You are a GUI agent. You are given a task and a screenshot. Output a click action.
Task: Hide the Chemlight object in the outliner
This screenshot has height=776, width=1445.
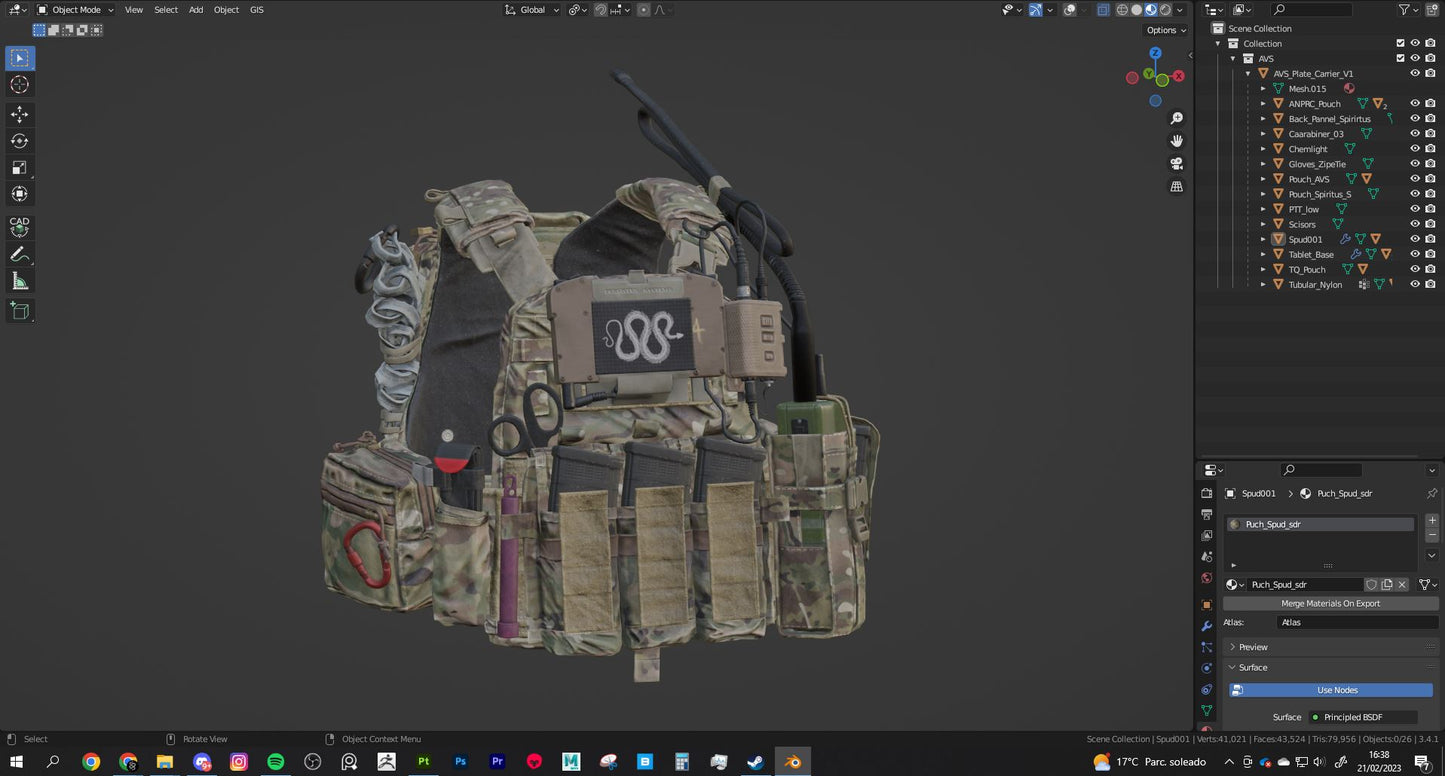[1414, 148]
